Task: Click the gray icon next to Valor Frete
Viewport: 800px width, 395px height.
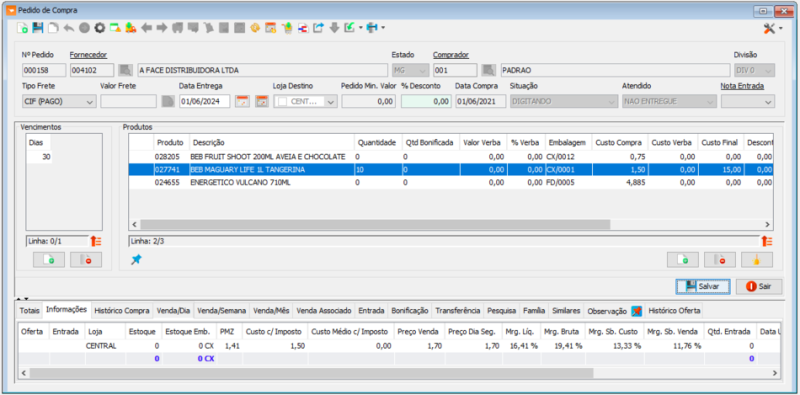Action: click(168, 101)
